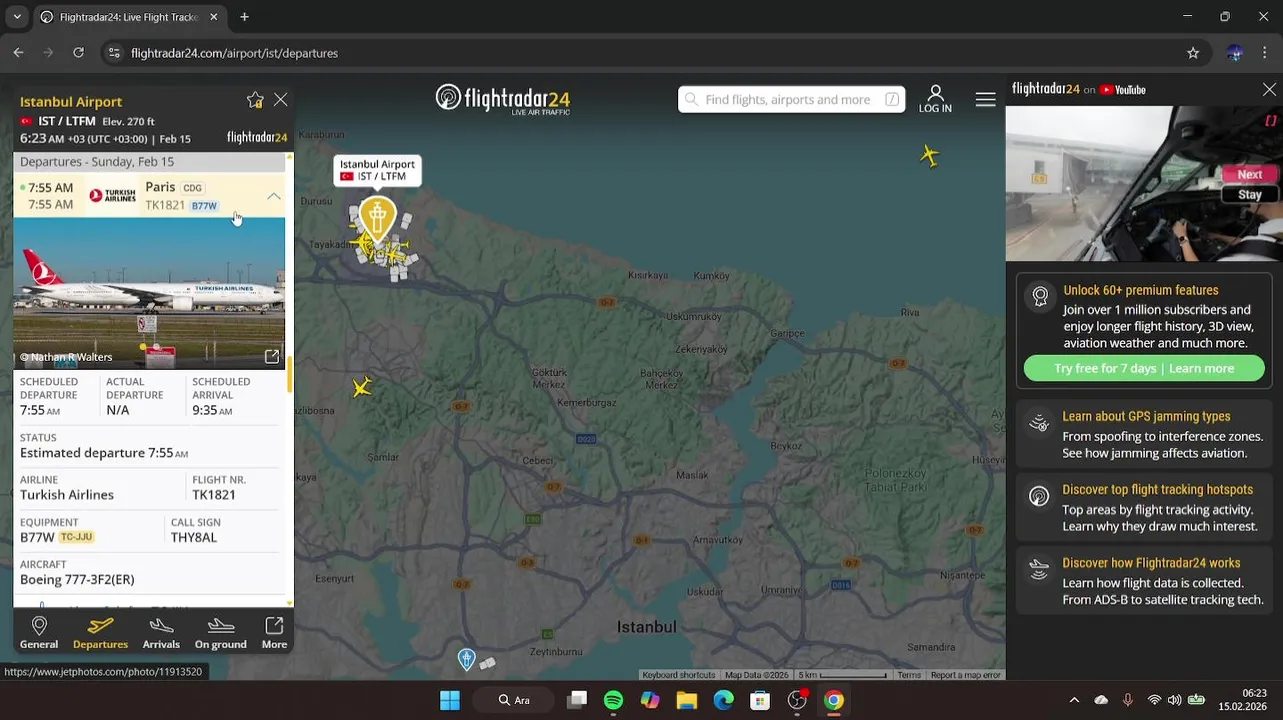Open File Explorer from the taskbar
1283x720 pixels.
(x=686, y=700)
